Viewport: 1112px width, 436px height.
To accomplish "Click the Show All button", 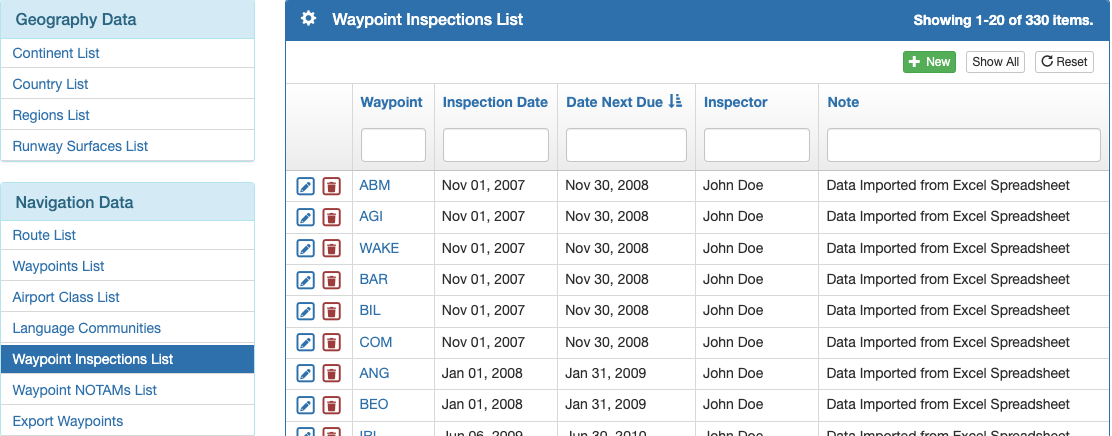I will pos(996,62).
